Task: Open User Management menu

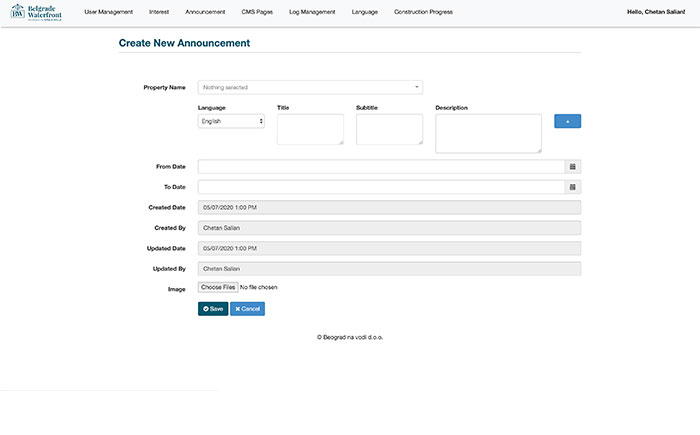Action: (108, 12)
